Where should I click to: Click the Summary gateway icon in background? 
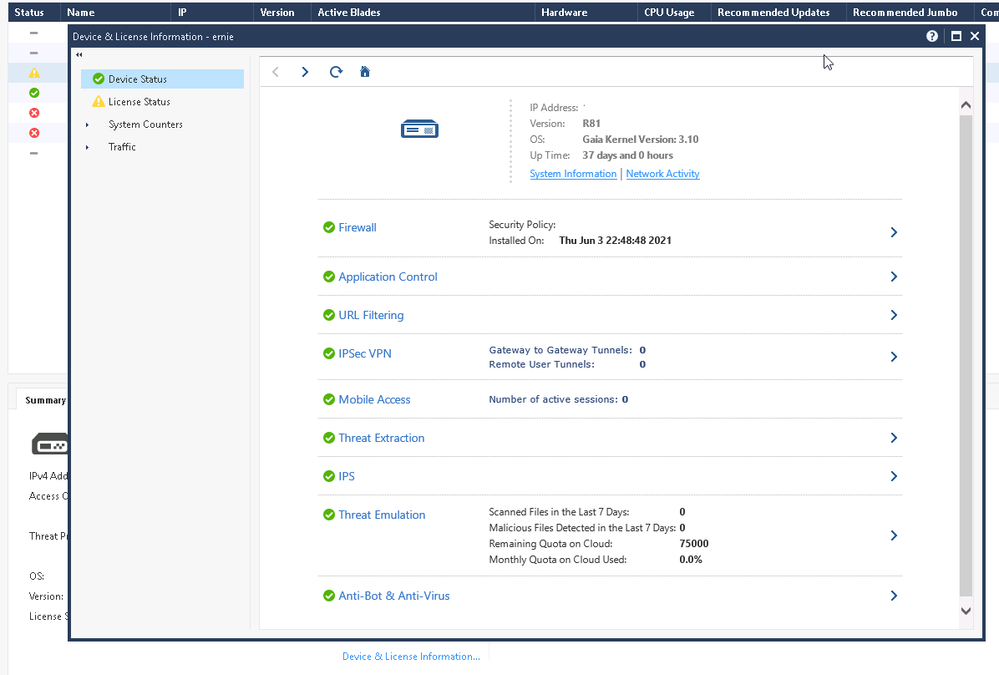[50, 444]
